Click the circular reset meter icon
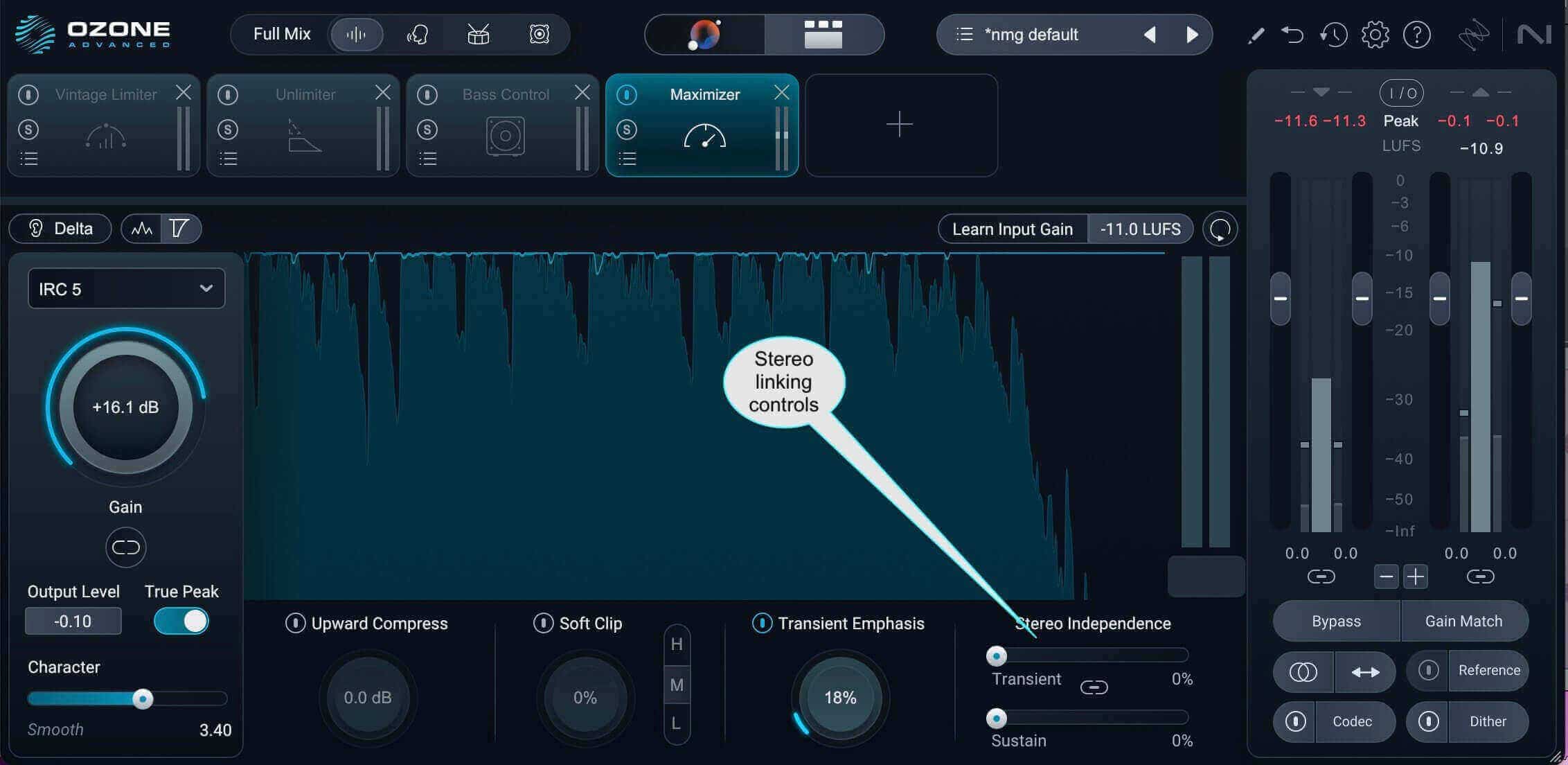This screenshot has width=1568, height=765. click(1220, 229)
